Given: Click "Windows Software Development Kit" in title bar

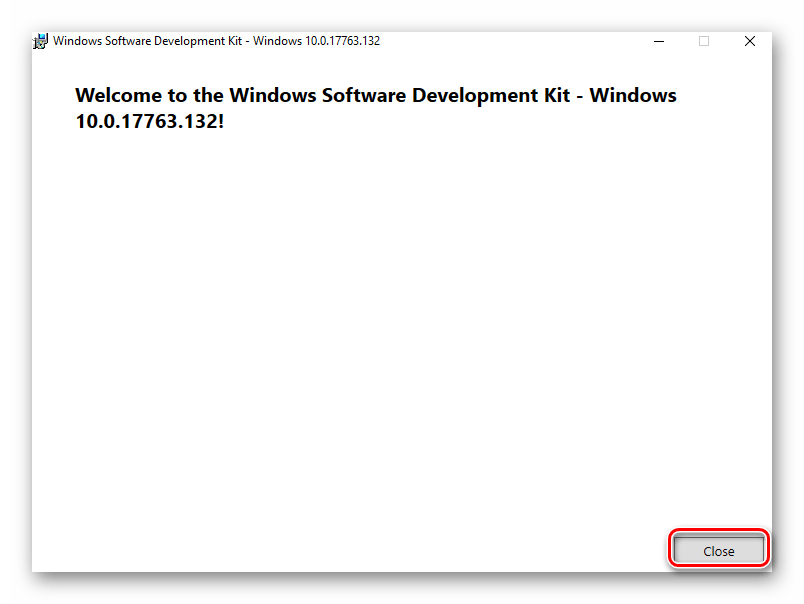Looking at the screenshot, I should tap(148, 42).
